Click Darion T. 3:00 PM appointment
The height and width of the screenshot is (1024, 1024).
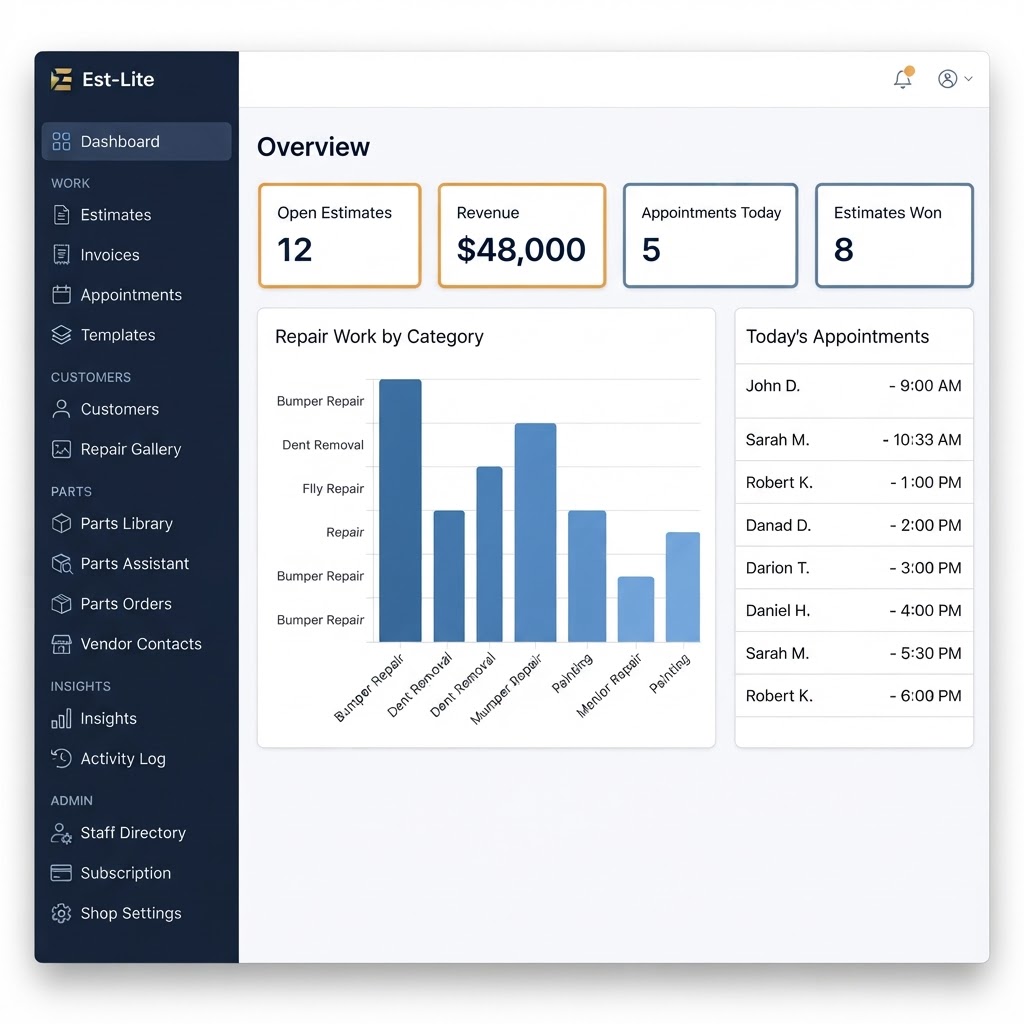[x=854, y=568]
